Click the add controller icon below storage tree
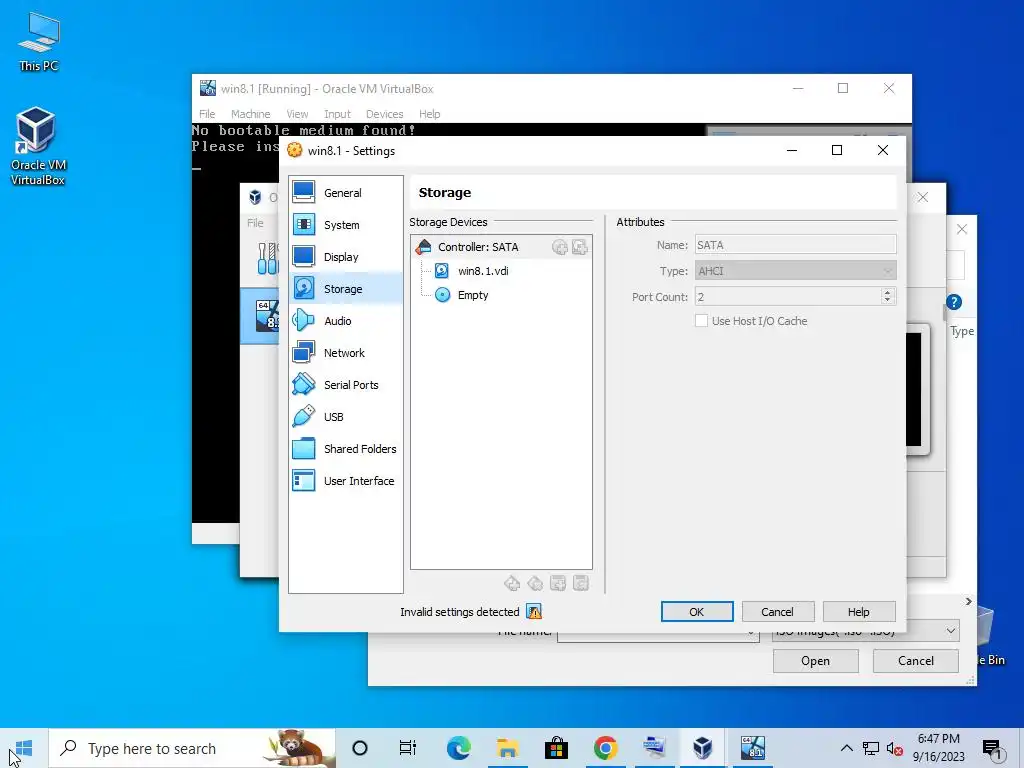The width and height of the screenshot is (1024, 768). [x=512, y=583]
